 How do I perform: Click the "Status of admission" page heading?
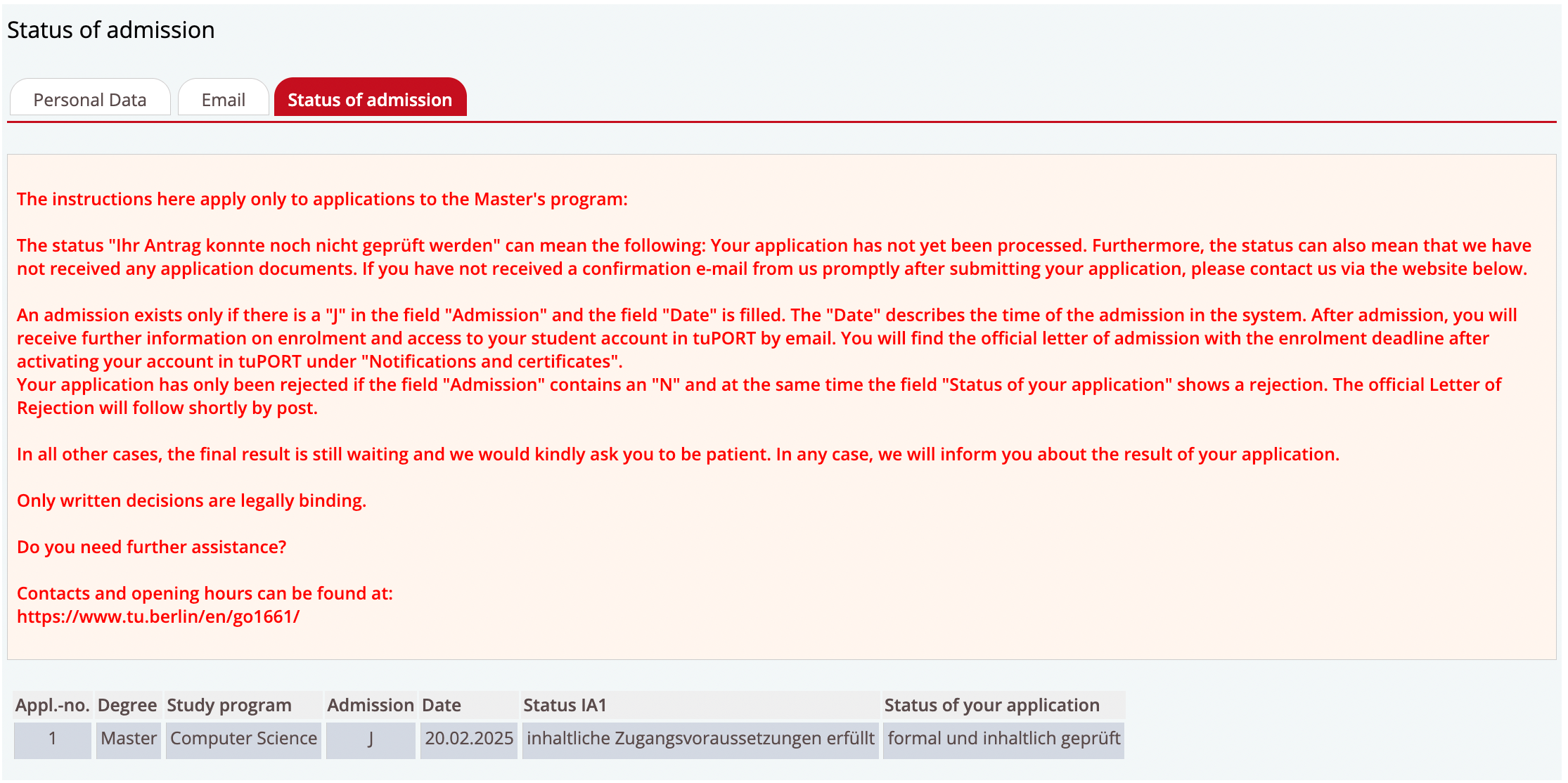click(111, 30)
